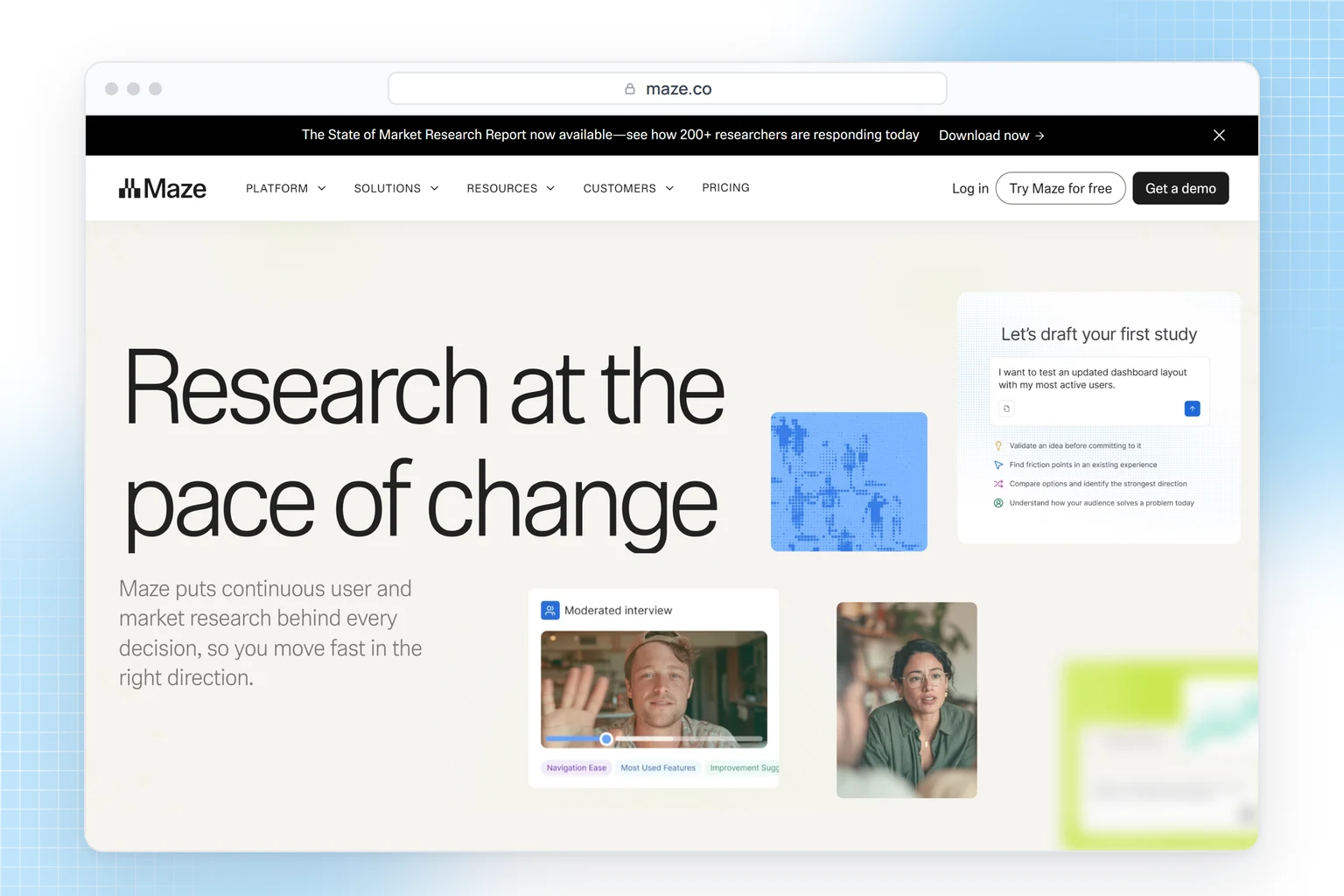
Task: Click the blue pixelated map tile
Action: (849, 481)
